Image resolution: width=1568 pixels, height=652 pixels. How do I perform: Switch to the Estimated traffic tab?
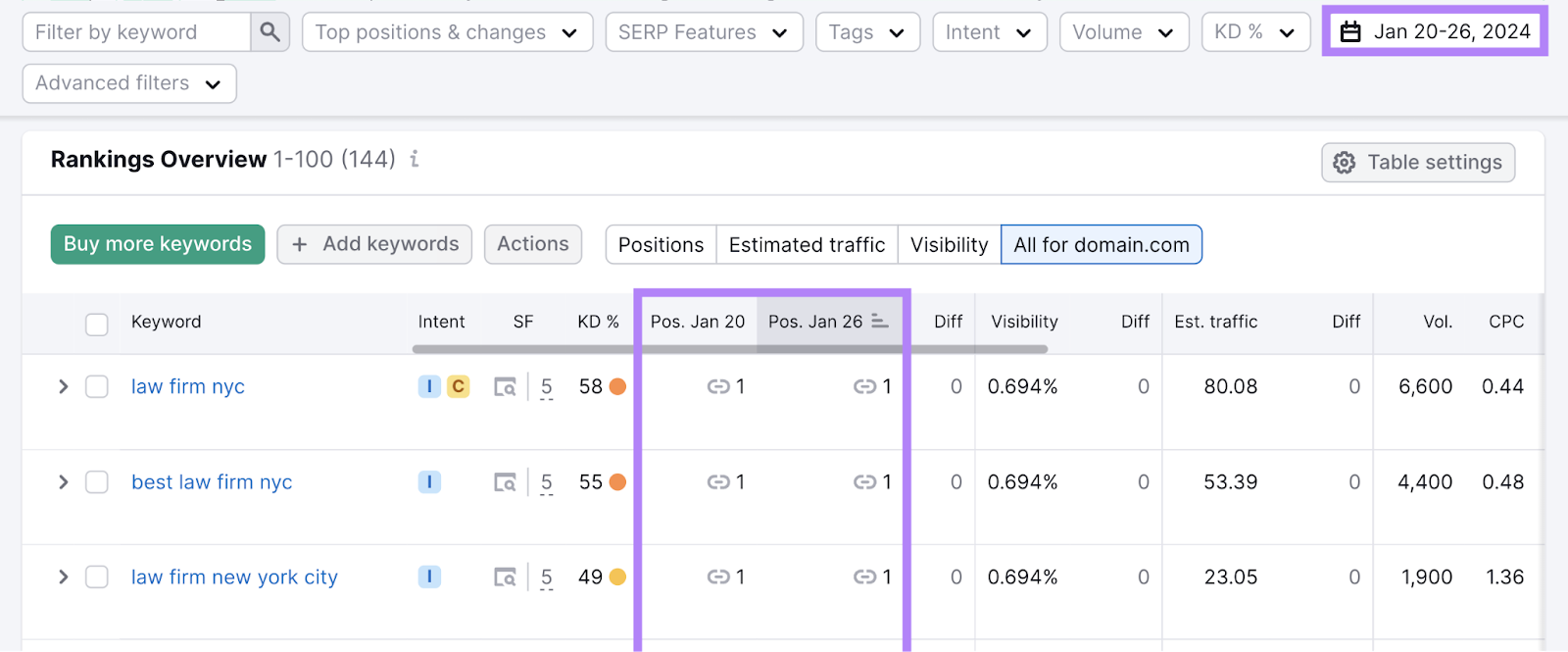coord(807,245)
